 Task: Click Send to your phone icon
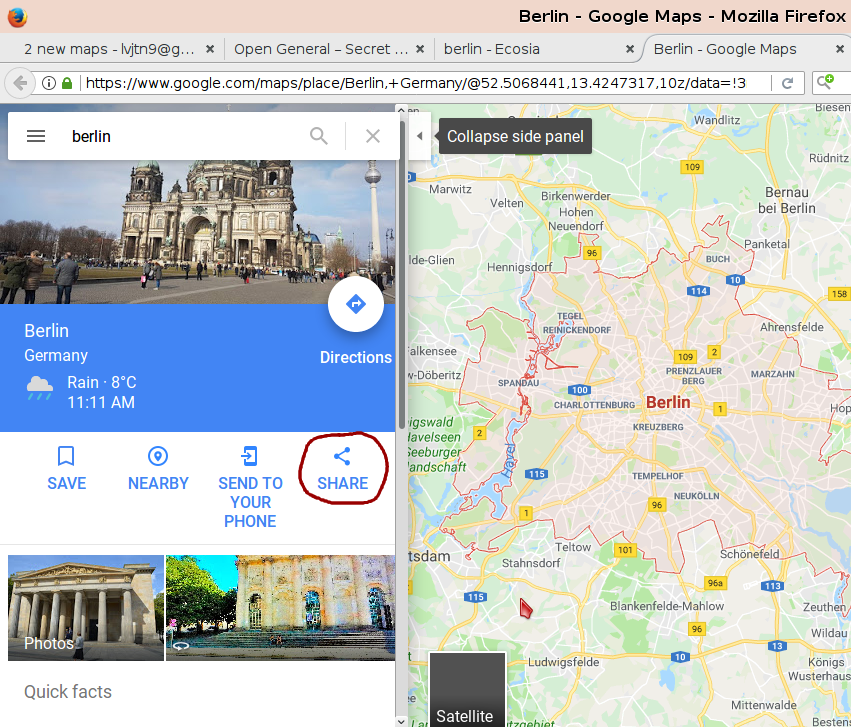click(250, 456)
